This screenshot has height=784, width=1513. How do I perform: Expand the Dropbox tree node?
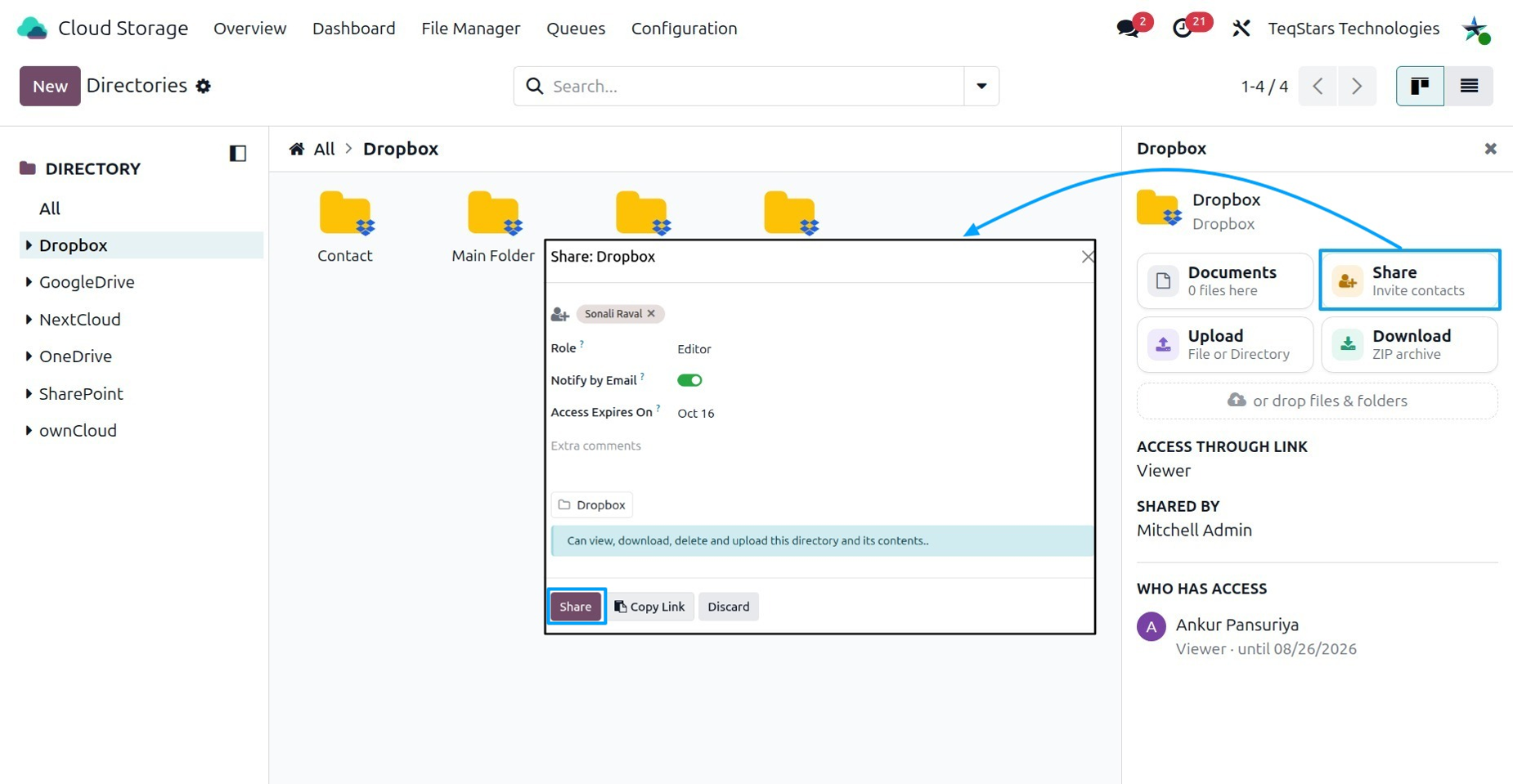click(29, 245)
